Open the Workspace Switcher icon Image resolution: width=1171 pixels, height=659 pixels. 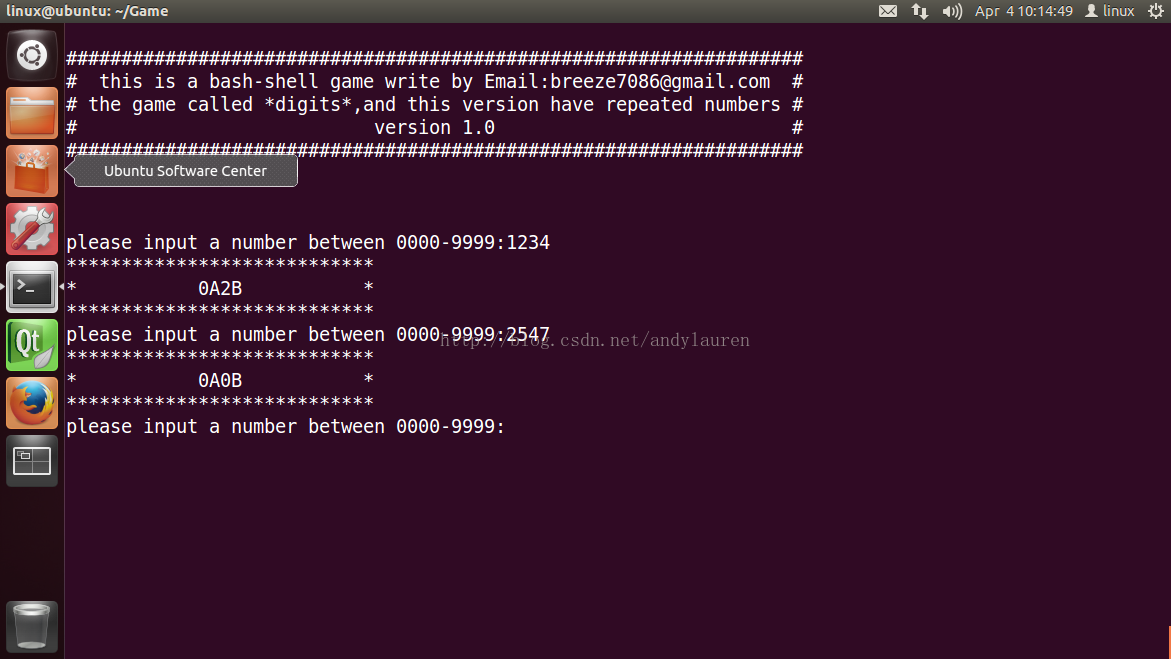point(31,461)
